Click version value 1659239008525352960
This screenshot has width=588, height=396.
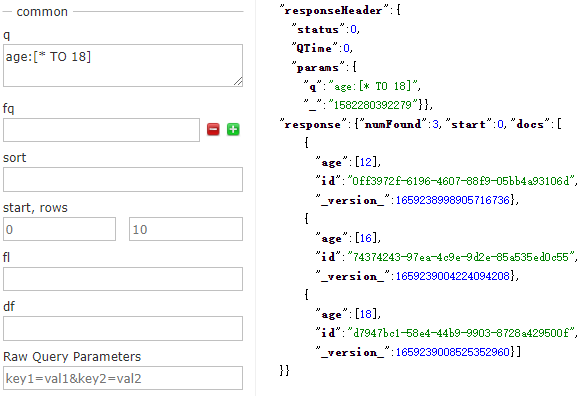point(453,352)
